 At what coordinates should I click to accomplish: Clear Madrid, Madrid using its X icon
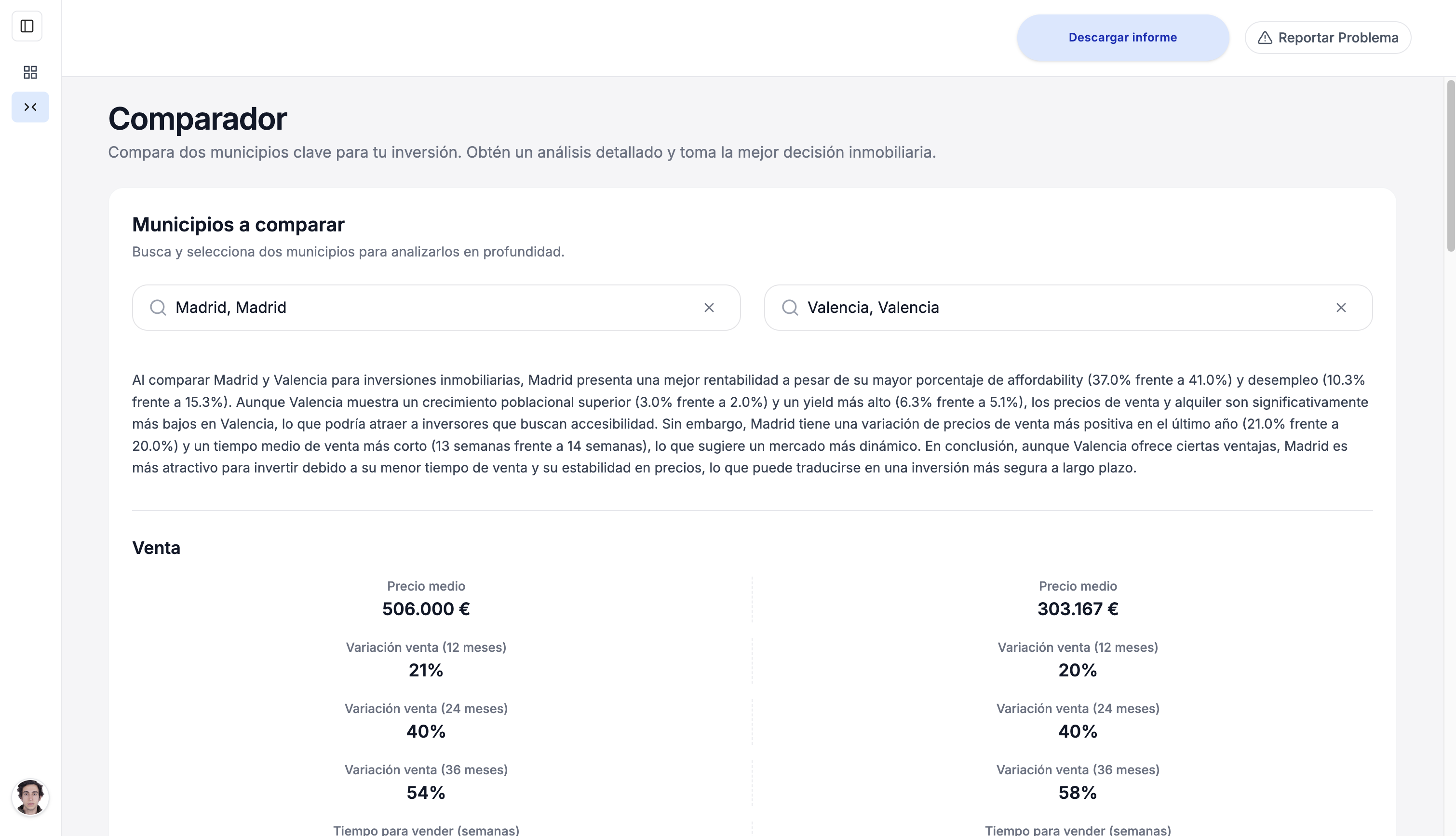coord(710,308)
